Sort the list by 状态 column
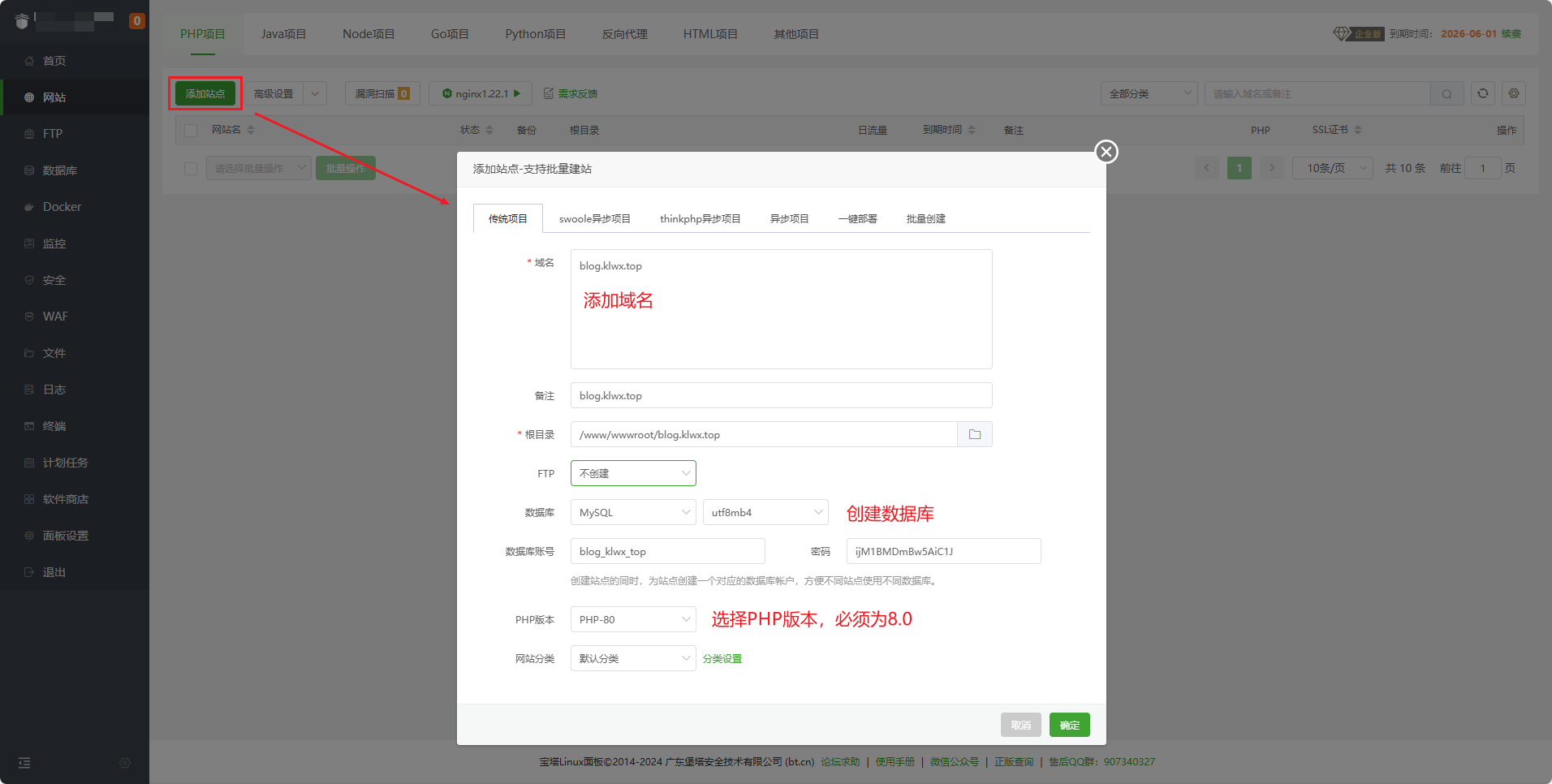Image resolution: width=1552 pixels, height=784 pixels. (489, 130)
